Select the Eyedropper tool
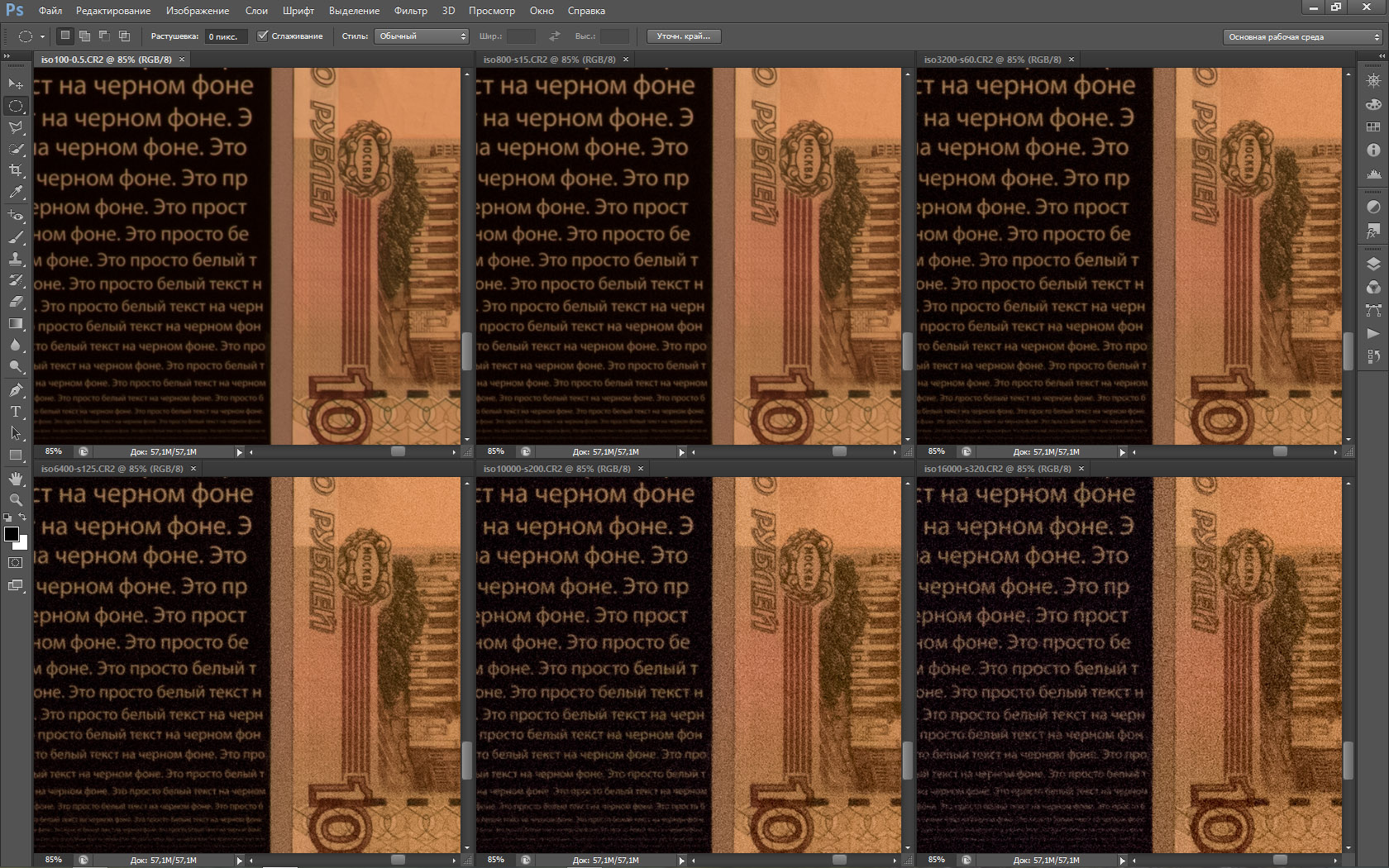 [15, 192]
